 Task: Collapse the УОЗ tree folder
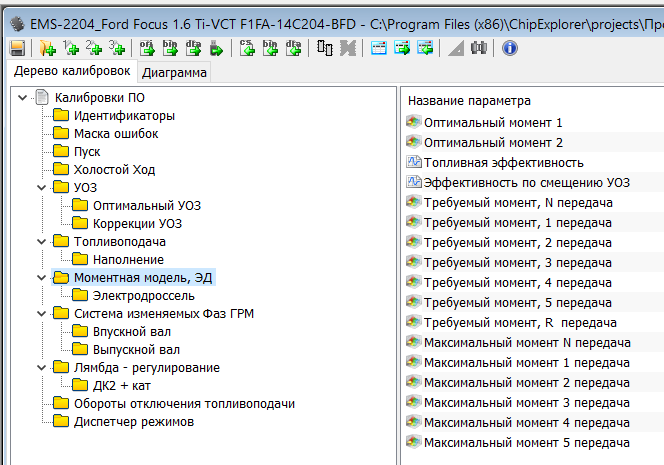tap(41, 188)
